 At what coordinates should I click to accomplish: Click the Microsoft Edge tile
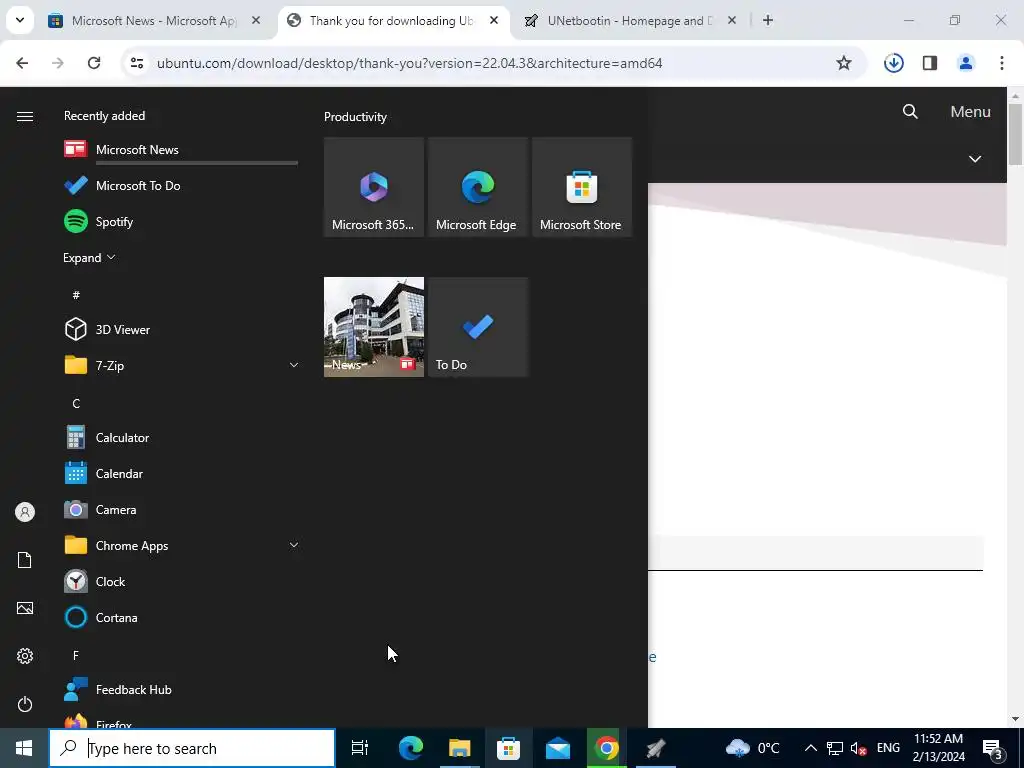click(478, 187)
